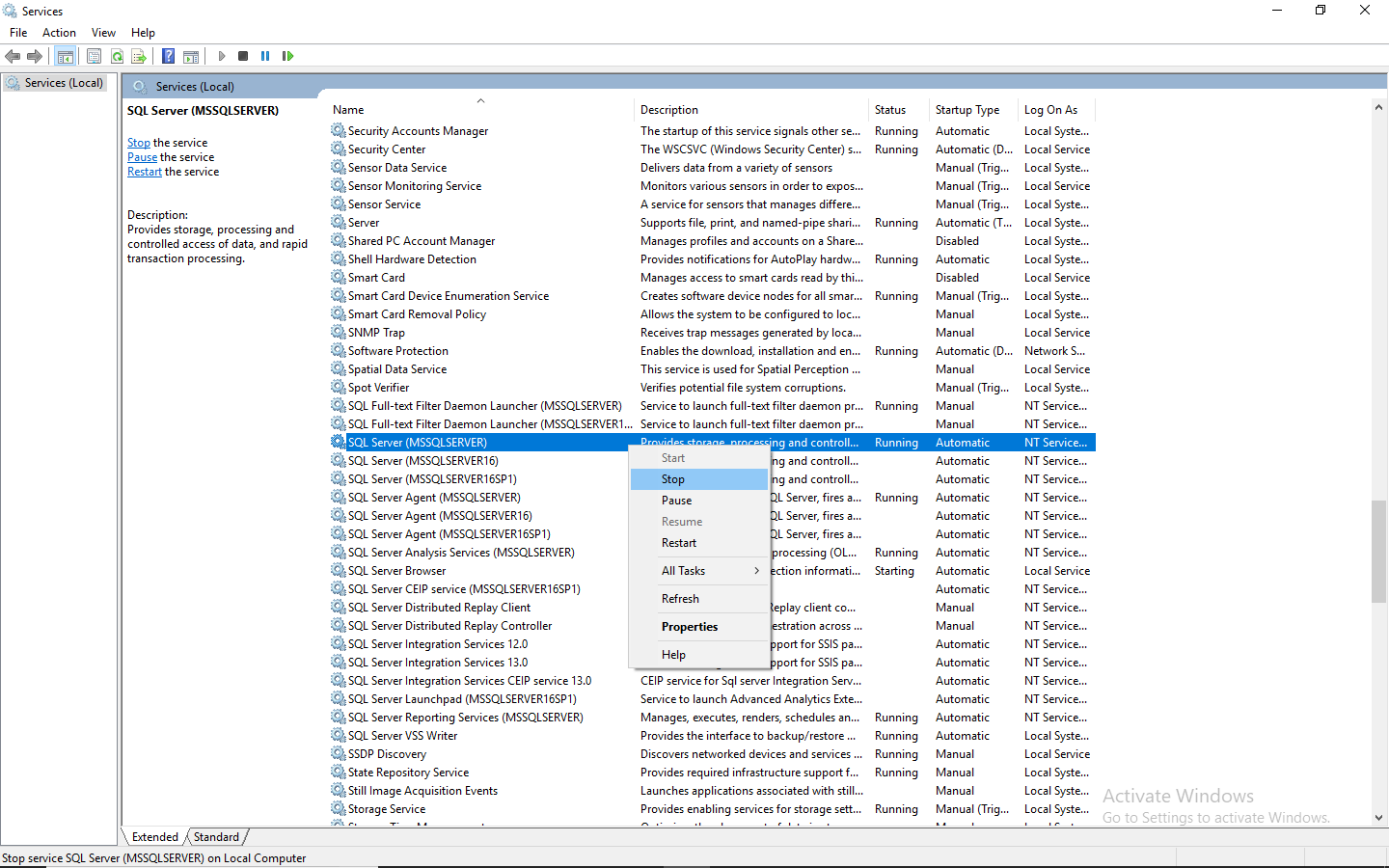Select SQL Server Distributed Replay Client row
The width and height of the screenshot is (1389, 868).
[712, 608]
